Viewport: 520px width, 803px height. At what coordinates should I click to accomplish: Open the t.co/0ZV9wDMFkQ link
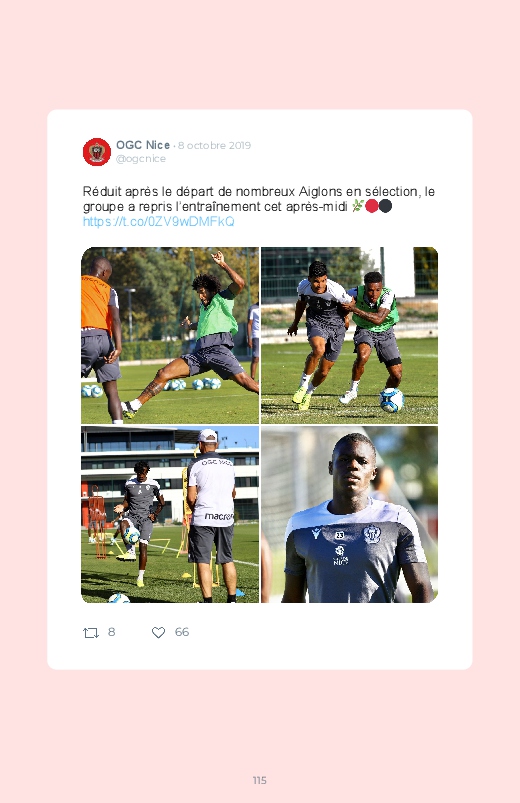click(x=159, y=221)
